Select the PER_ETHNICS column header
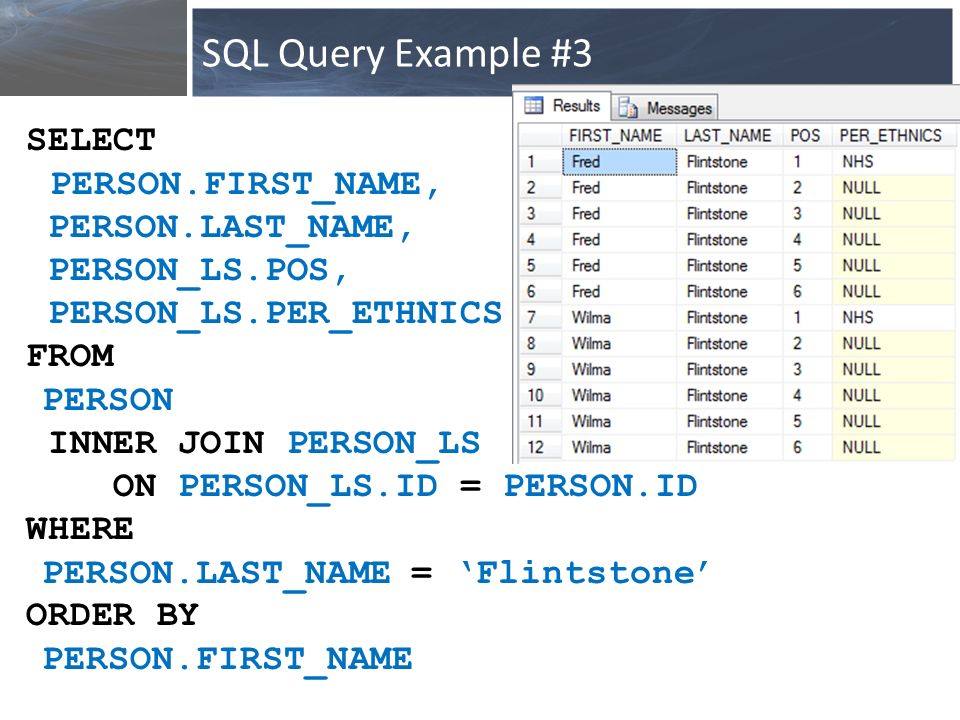Image resolution: width=960 pixels, height=720 pixels. click(x=892, y=135)
